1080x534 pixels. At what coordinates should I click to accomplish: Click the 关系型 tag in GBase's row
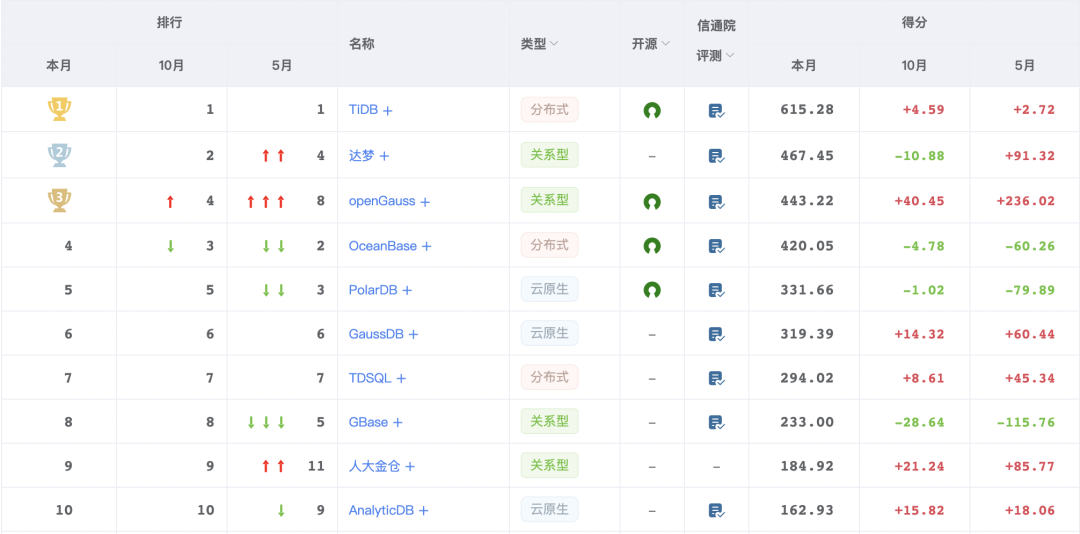(549, 422)
